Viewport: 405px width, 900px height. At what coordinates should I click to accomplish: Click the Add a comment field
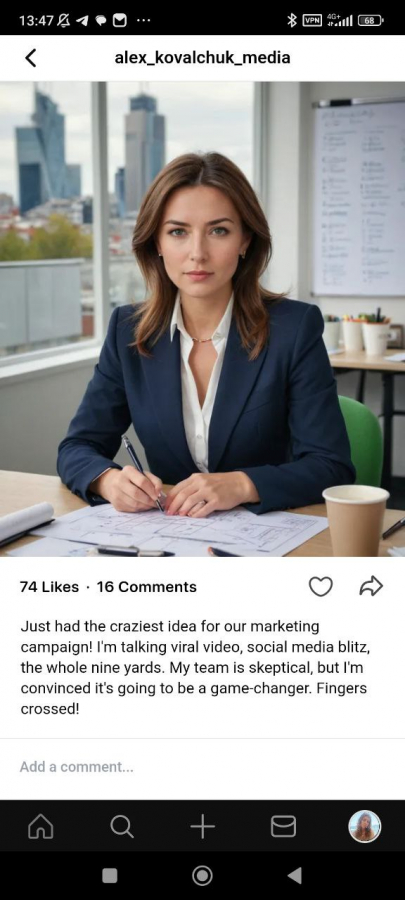click(x=202, y=767)
